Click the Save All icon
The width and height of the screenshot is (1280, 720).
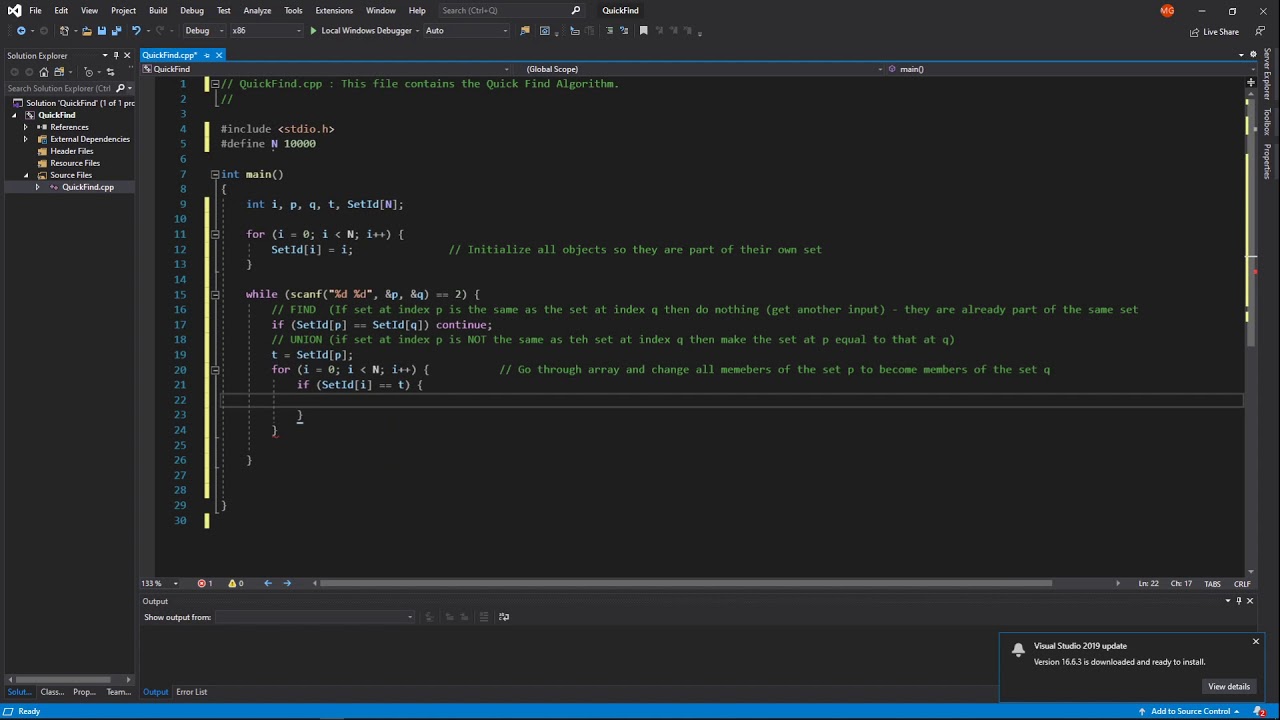117,31
